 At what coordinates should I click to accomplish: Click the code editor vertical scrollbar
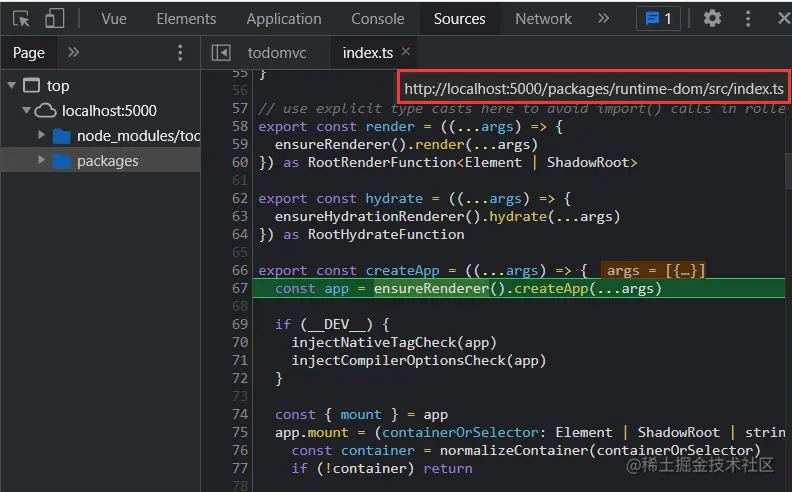click(788, 169)
